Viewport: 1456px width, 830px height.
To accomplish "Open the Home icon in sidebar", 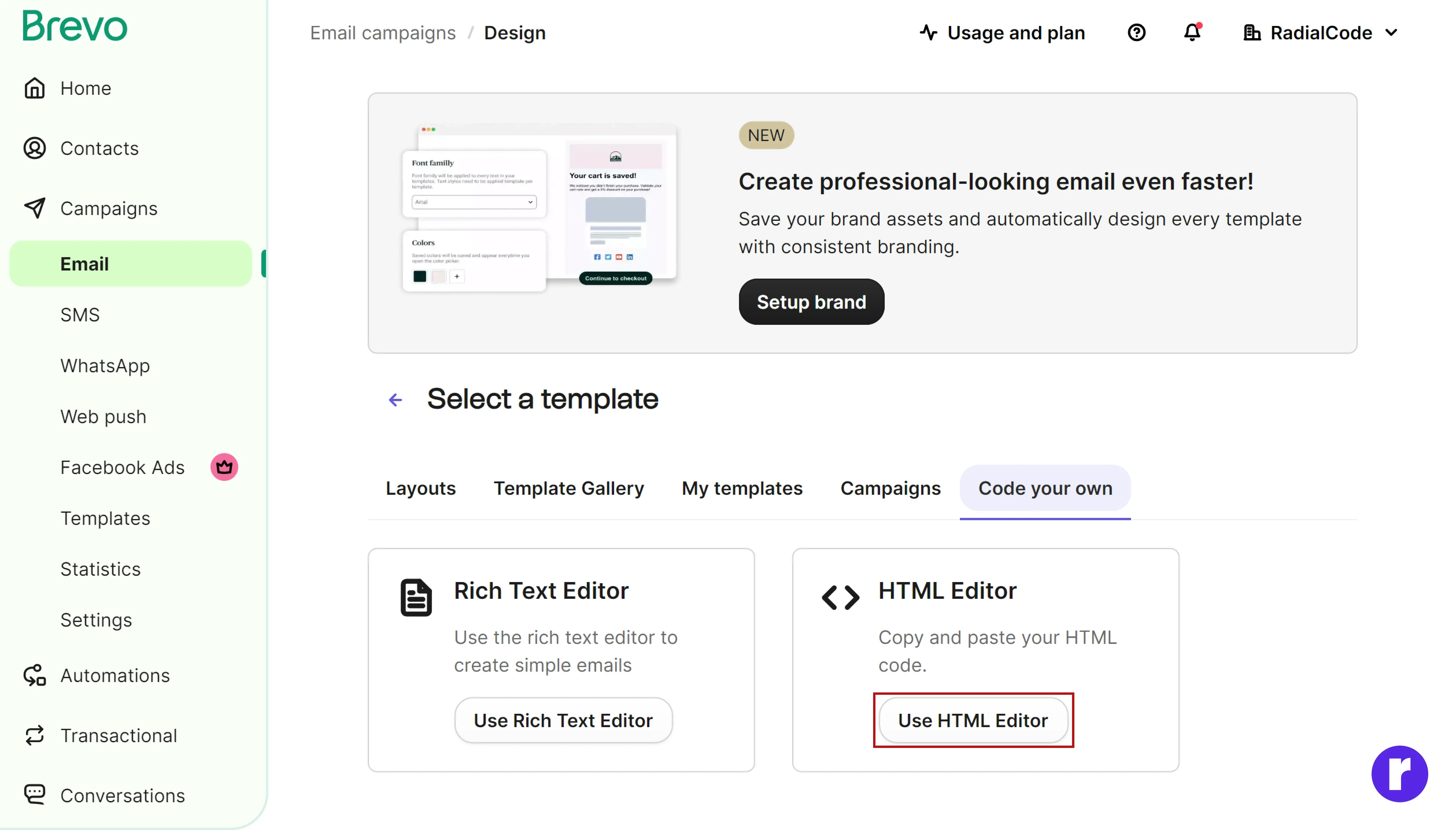I will point(35,88).
